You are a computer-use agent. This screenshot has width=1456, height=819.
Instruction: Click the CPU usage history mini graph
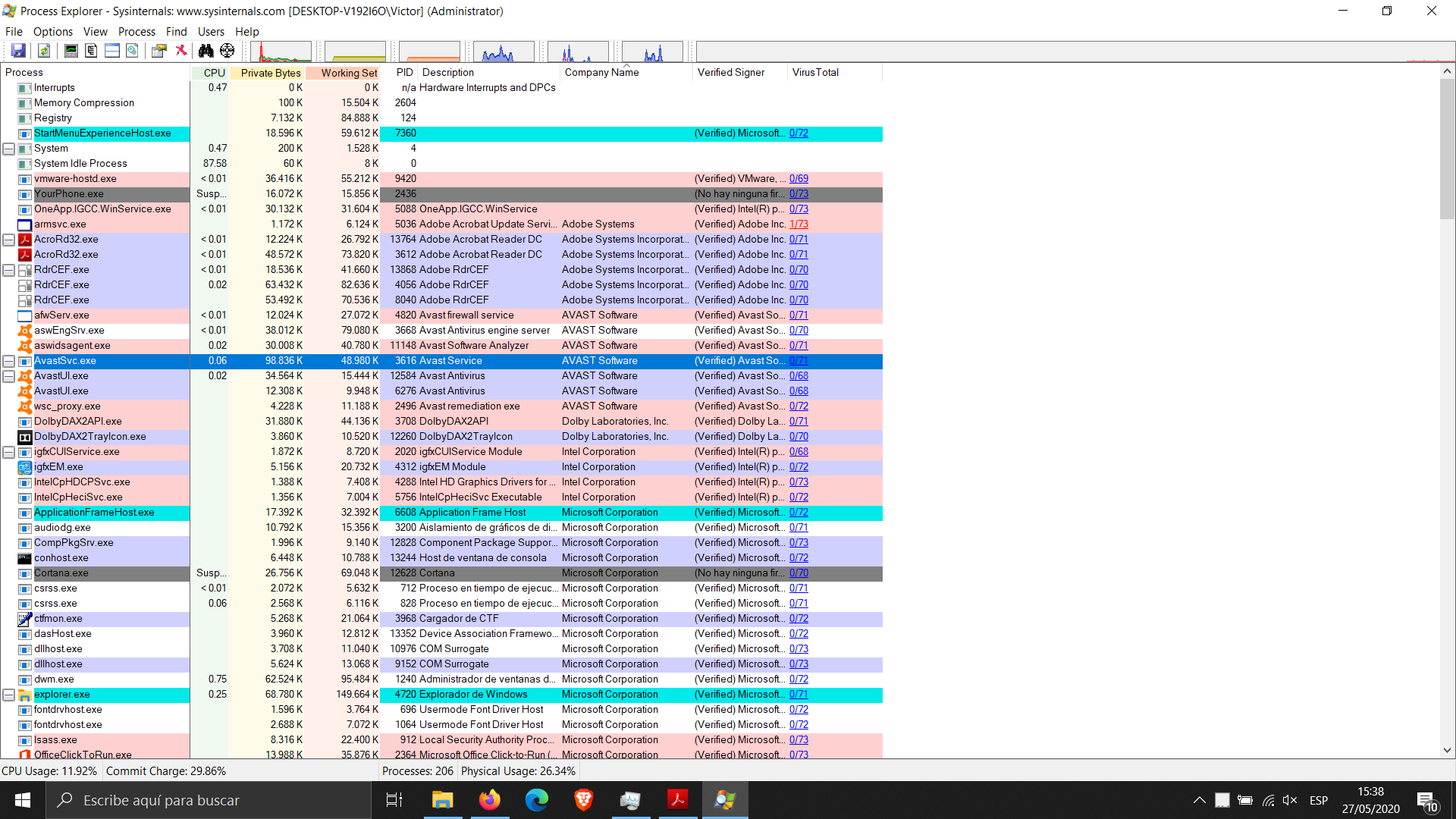[x=281, y=52]
